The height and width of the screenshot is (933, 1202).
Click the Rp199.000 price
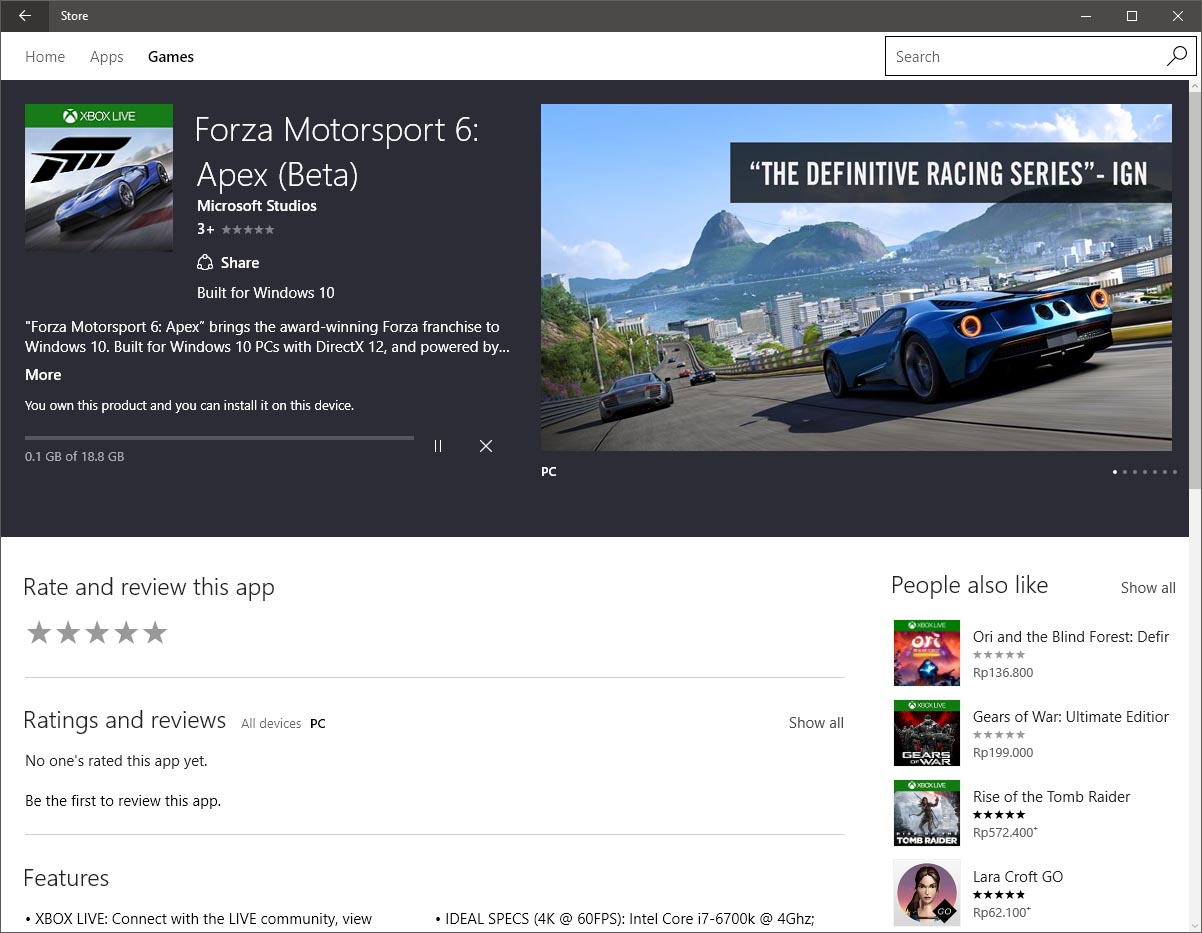(x=1003, y=753)
